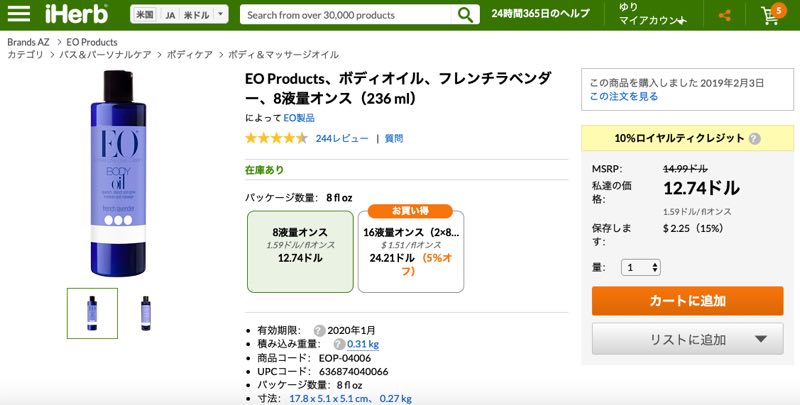Click the share icon in header

pos(725,16)
